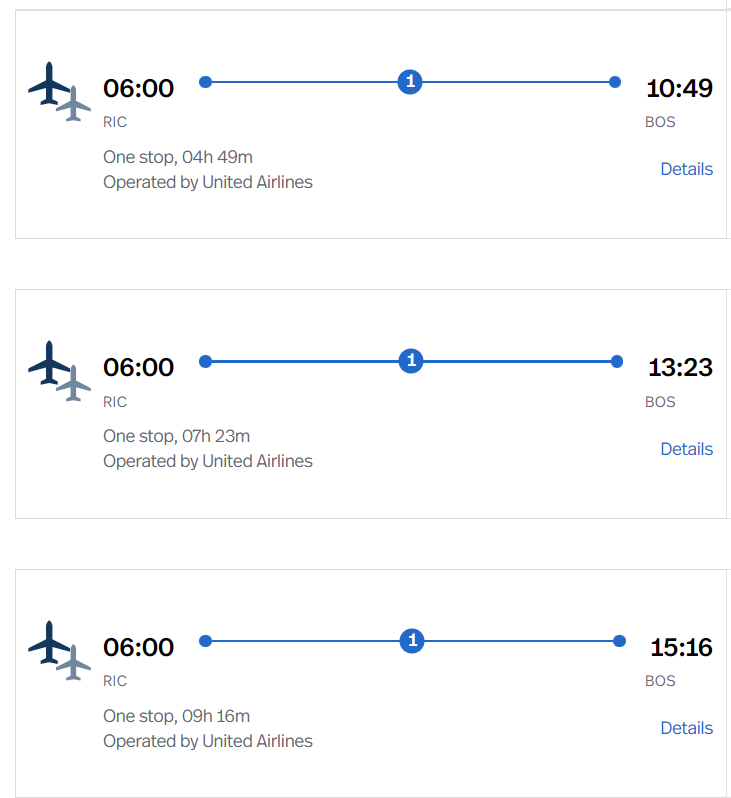Click the airplane icon on the 13:23 arrival flight
Image resolution: width=731 pixels, height=798 pixels.
point(58,369)
